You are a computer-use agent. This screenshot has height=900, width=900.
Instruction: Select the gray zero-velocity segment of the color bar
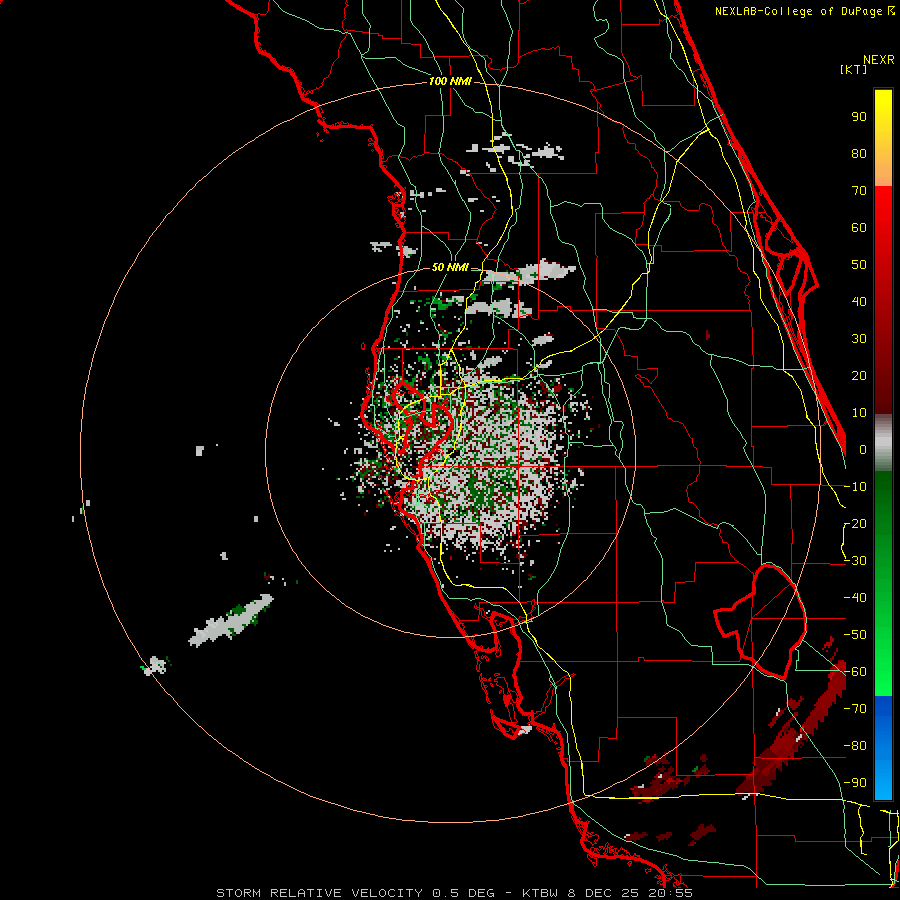coord(883,443)
